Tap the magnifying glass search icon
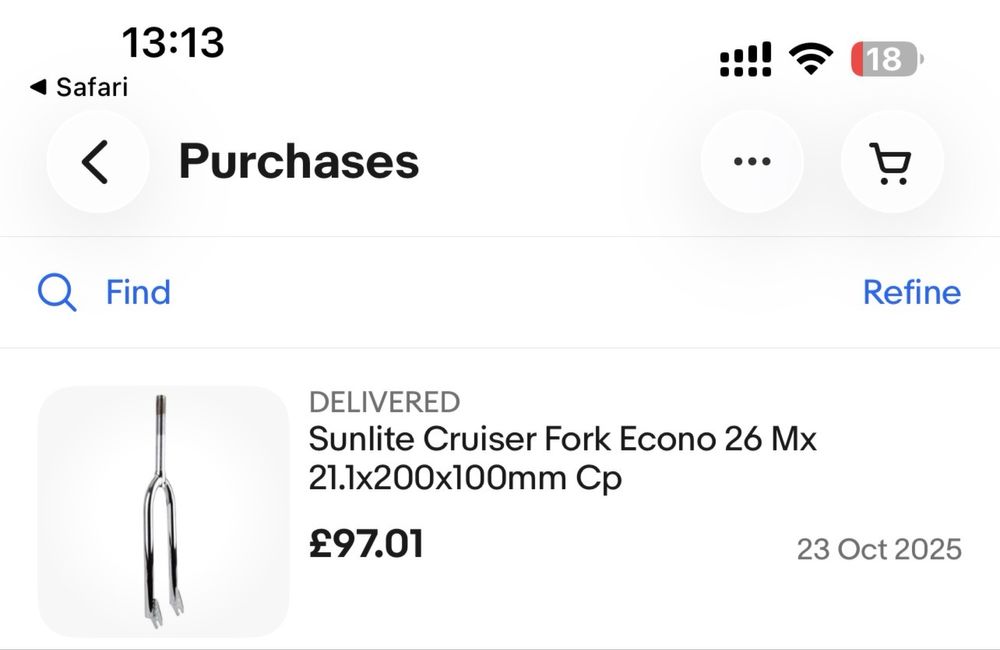Viewport: 1000px width, 650px height. [56, 293]
